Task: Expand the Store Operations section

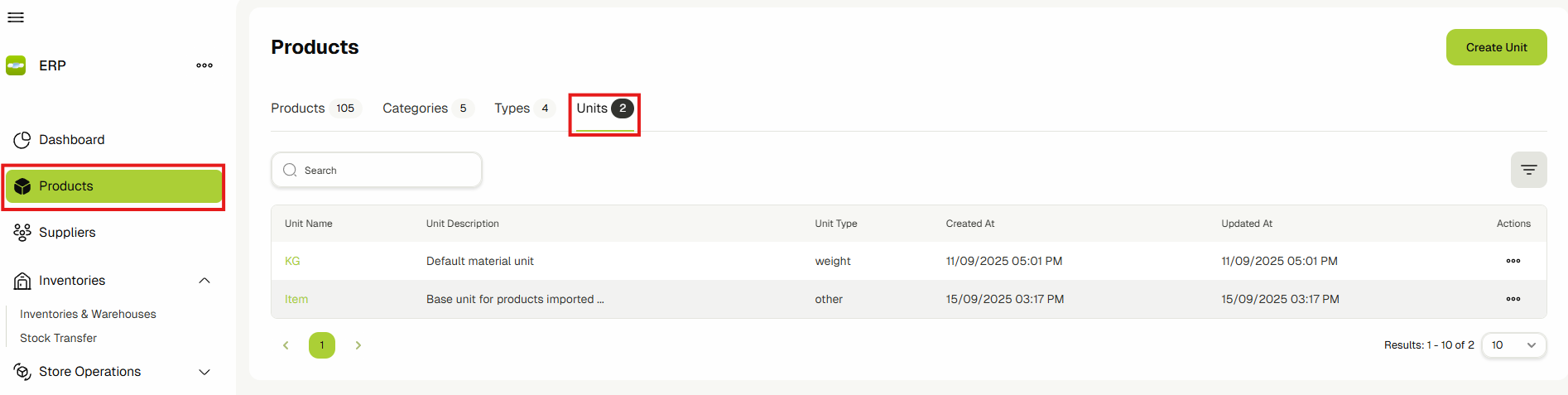Action: coord(204,372)
